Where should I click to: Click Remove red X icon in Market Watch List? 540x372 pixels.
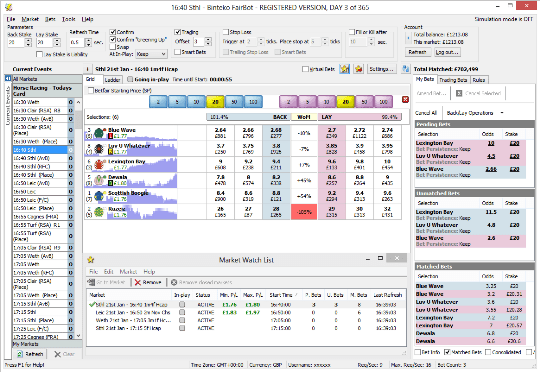(138, 282)
